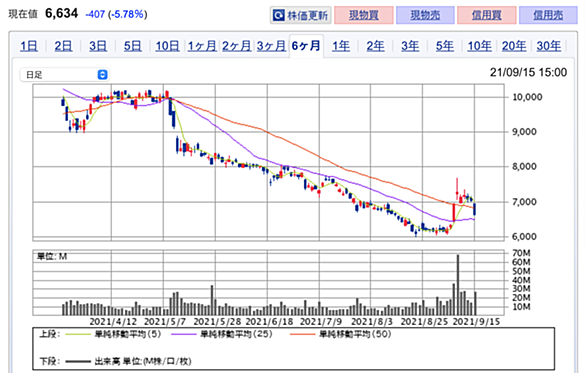
Task: Switch chart to 1年 range
Action: [x=341, y=46]
